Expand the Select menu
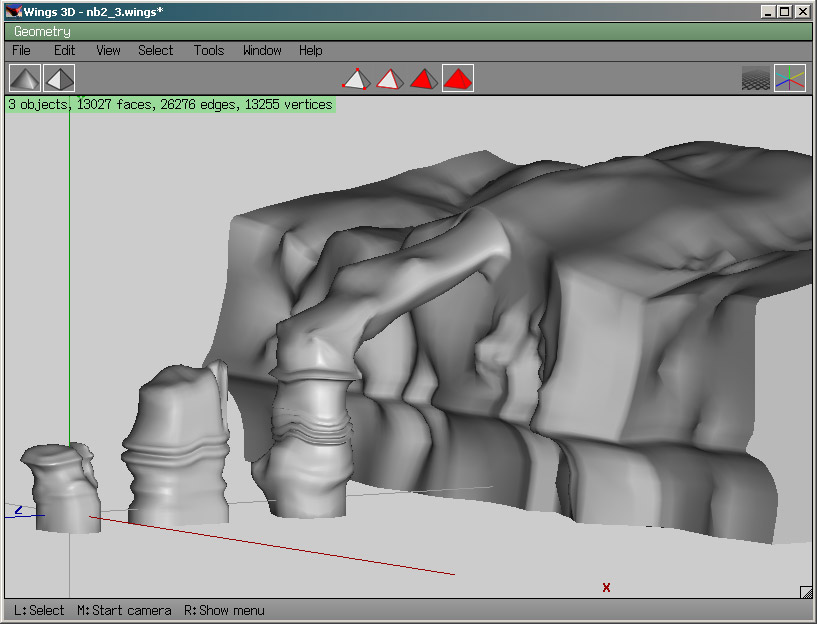 [x=155, y=50]
